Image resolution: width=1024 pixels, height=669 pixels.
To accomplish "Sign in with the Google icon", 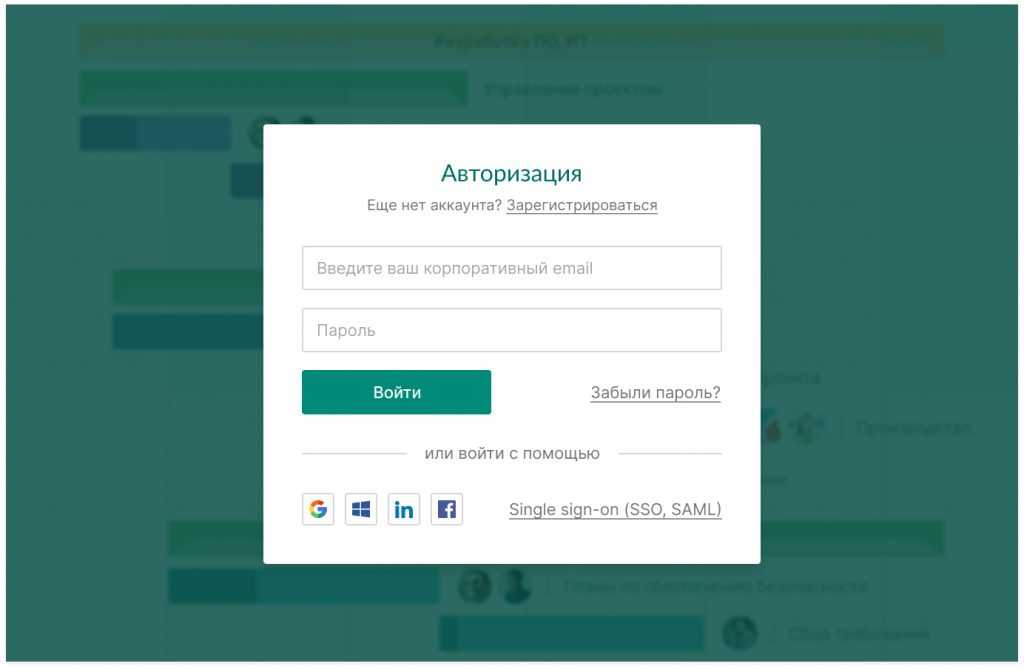I will [318, 509].
